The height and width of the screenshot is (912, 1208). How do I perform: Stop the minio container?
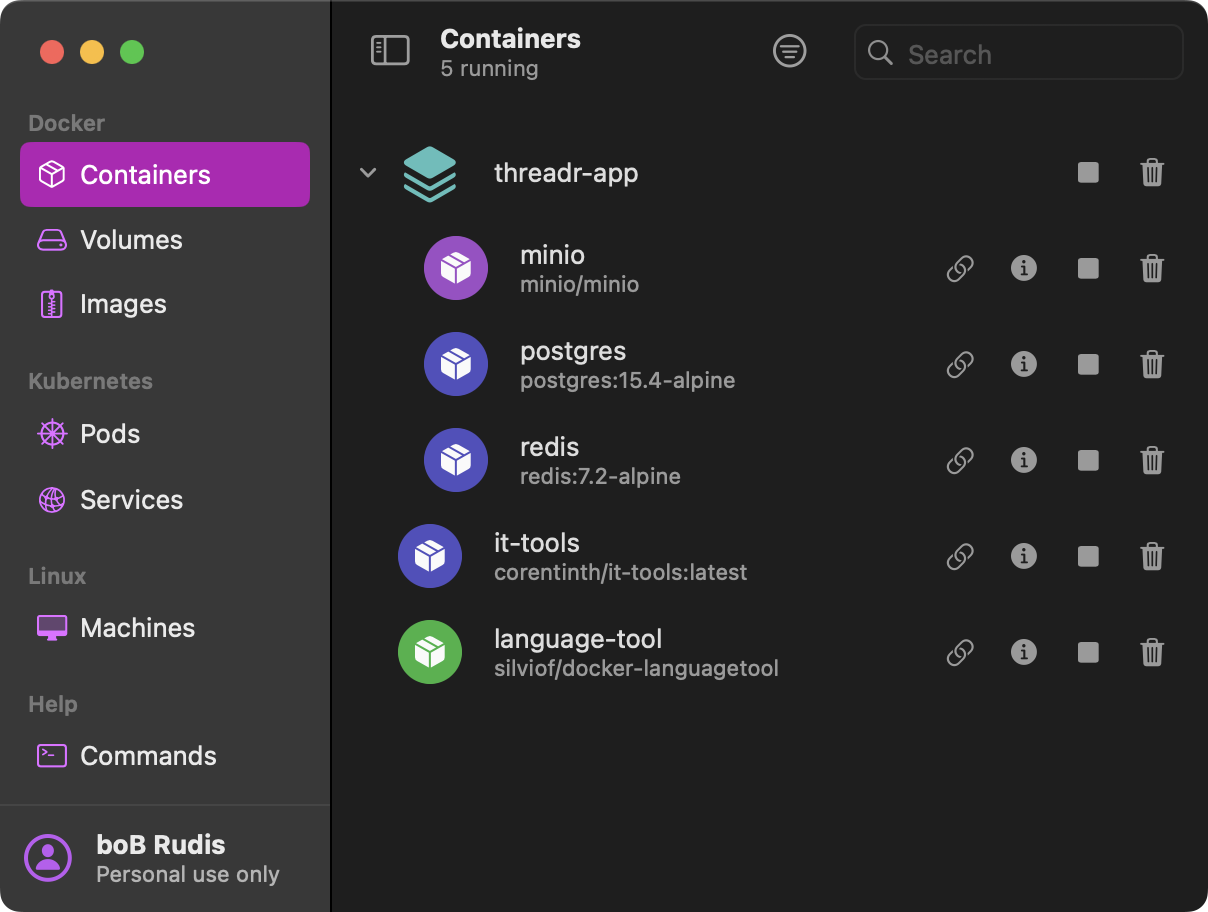1088,269
